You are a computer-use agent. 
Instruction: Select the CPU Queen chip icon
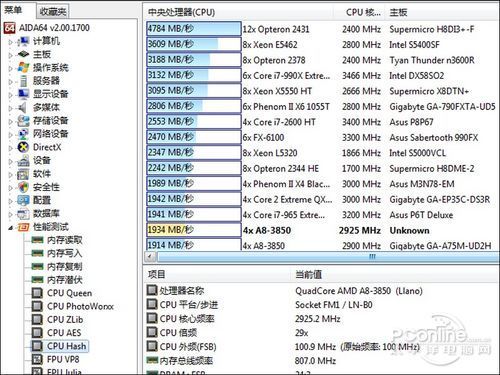[x=37, y=293]
